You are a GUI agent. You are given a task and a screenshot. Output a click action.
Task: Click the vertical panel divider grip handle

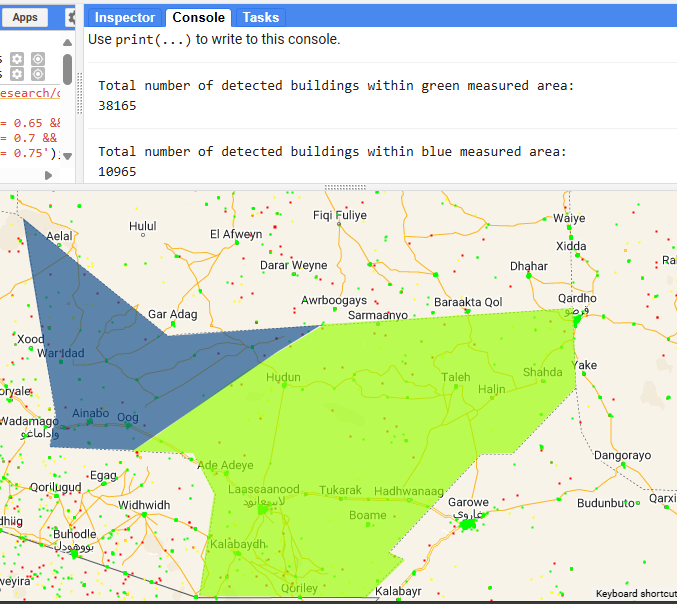tap(81, 92)
